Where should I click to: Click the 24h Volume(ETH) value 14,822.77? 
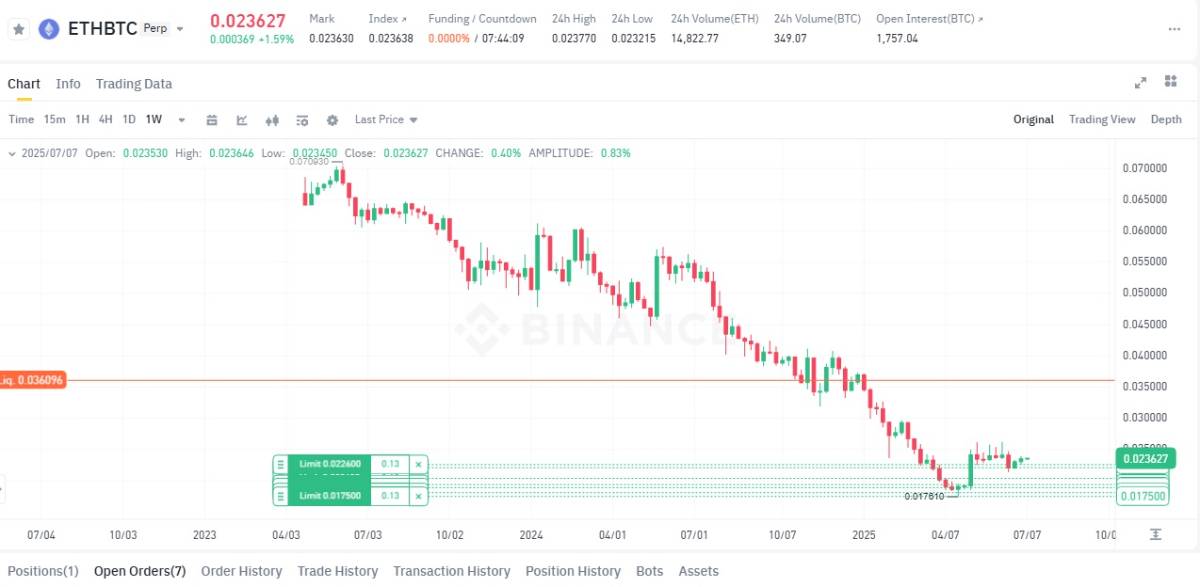[x=695, y=38]
